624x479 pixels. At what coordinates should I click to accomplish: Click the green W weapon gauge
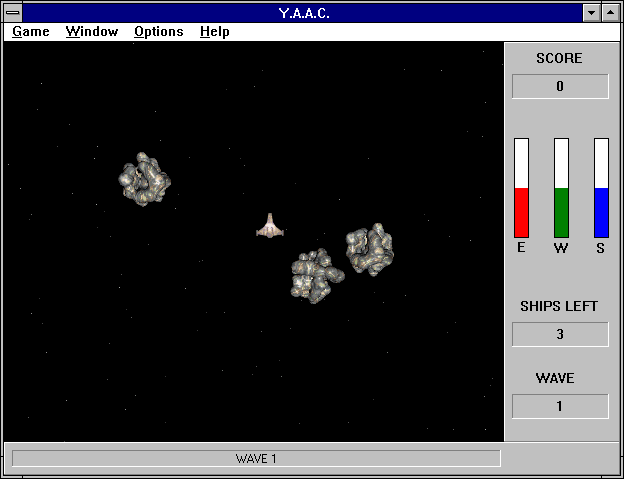point(561,188)
